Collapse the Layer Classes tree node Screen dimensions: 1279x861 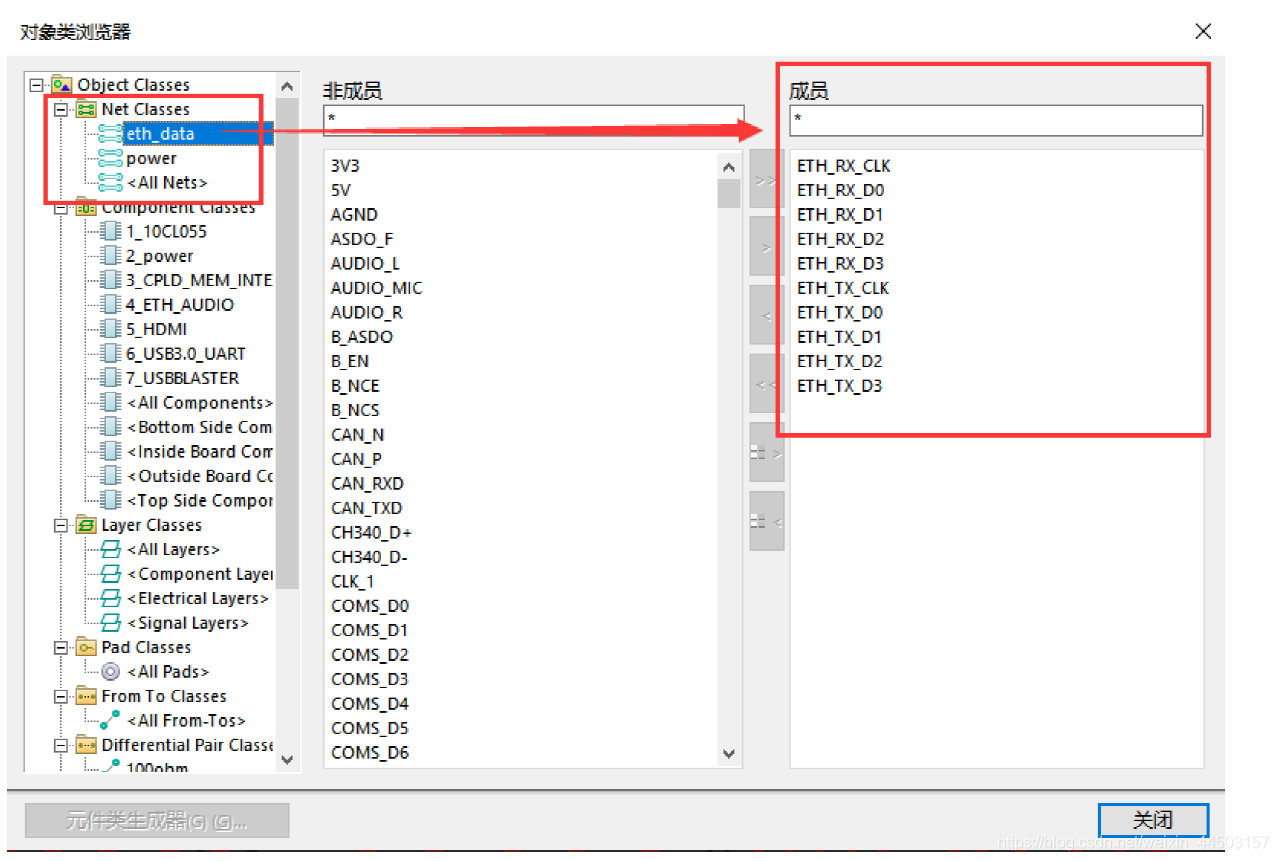62,525
